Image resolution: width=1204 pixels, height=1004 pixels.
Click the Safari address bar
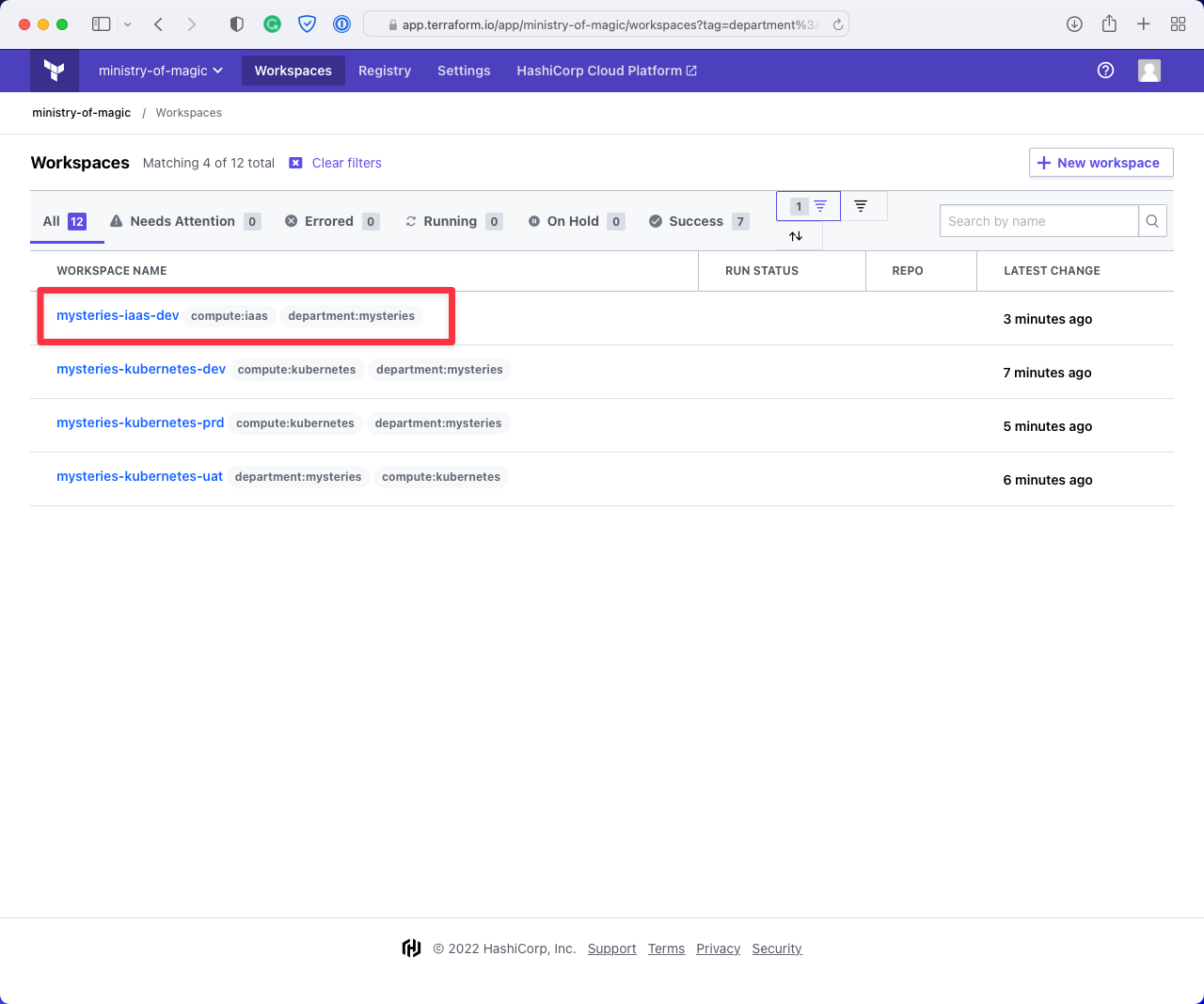click(607, 24)
